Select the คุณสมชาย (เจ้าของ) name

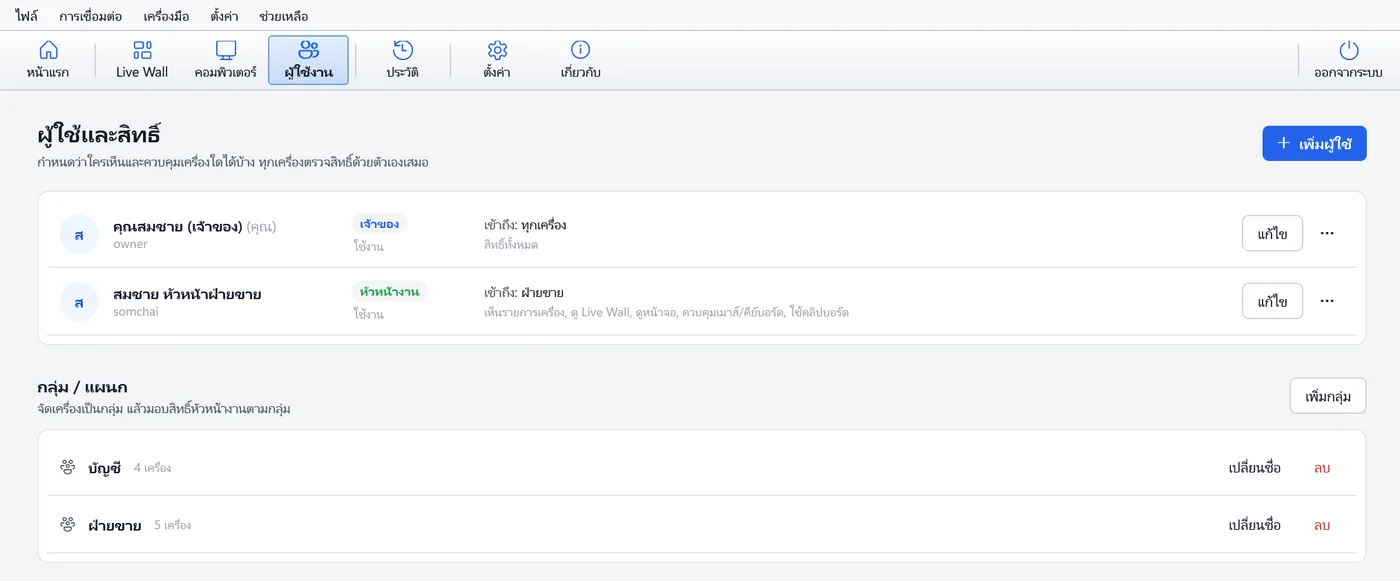click(x=178, y=226)
